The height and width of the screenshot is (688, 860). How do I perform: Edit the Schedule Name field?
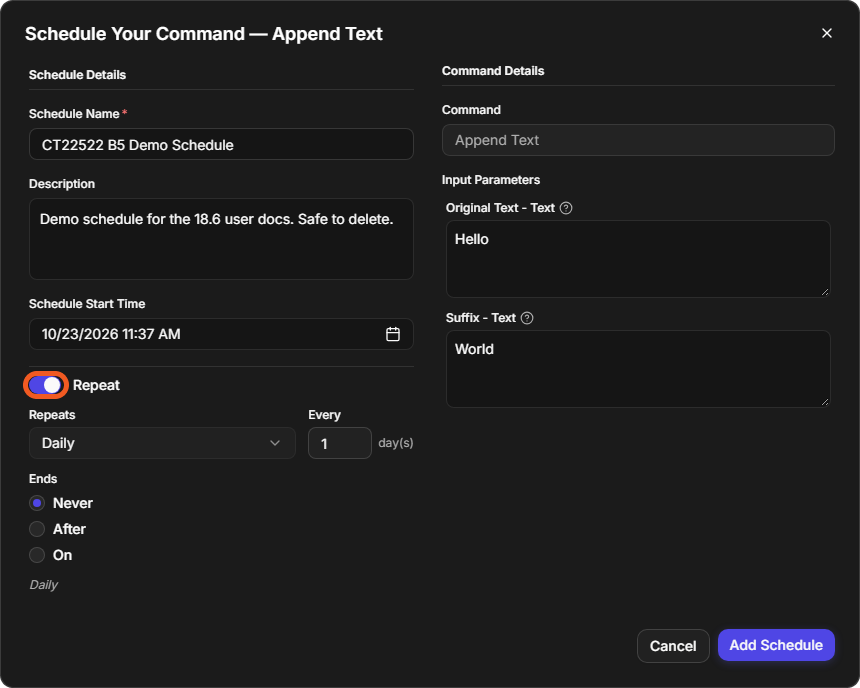(221, 144)
